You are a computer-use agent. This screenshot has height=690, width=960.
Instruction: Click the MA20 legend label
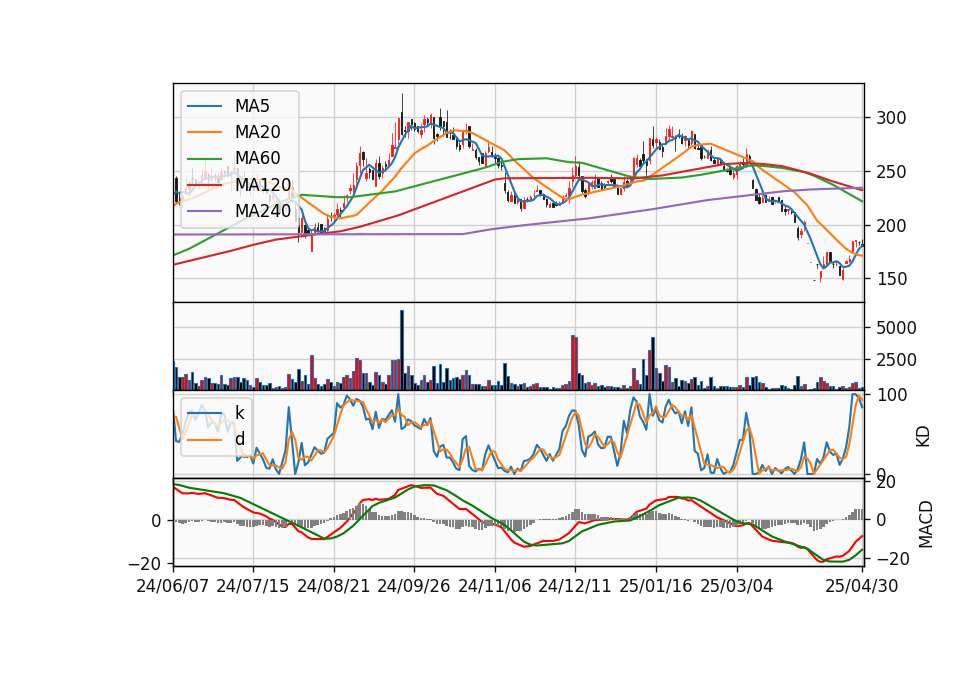click(x=257, y=132)
